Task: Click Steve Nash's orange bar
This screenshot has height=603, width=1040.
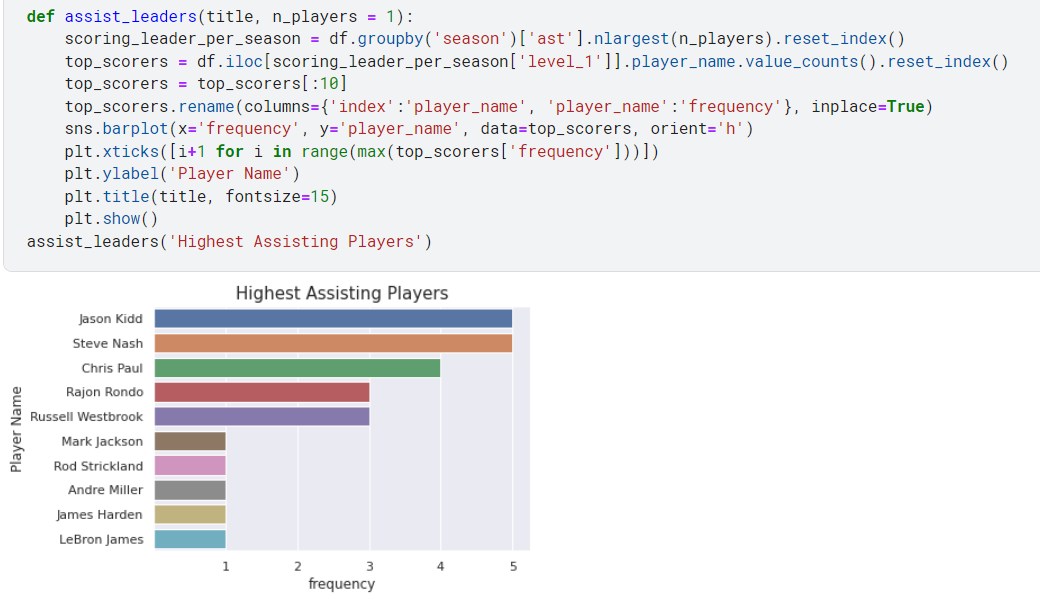Action: (330, 342)
